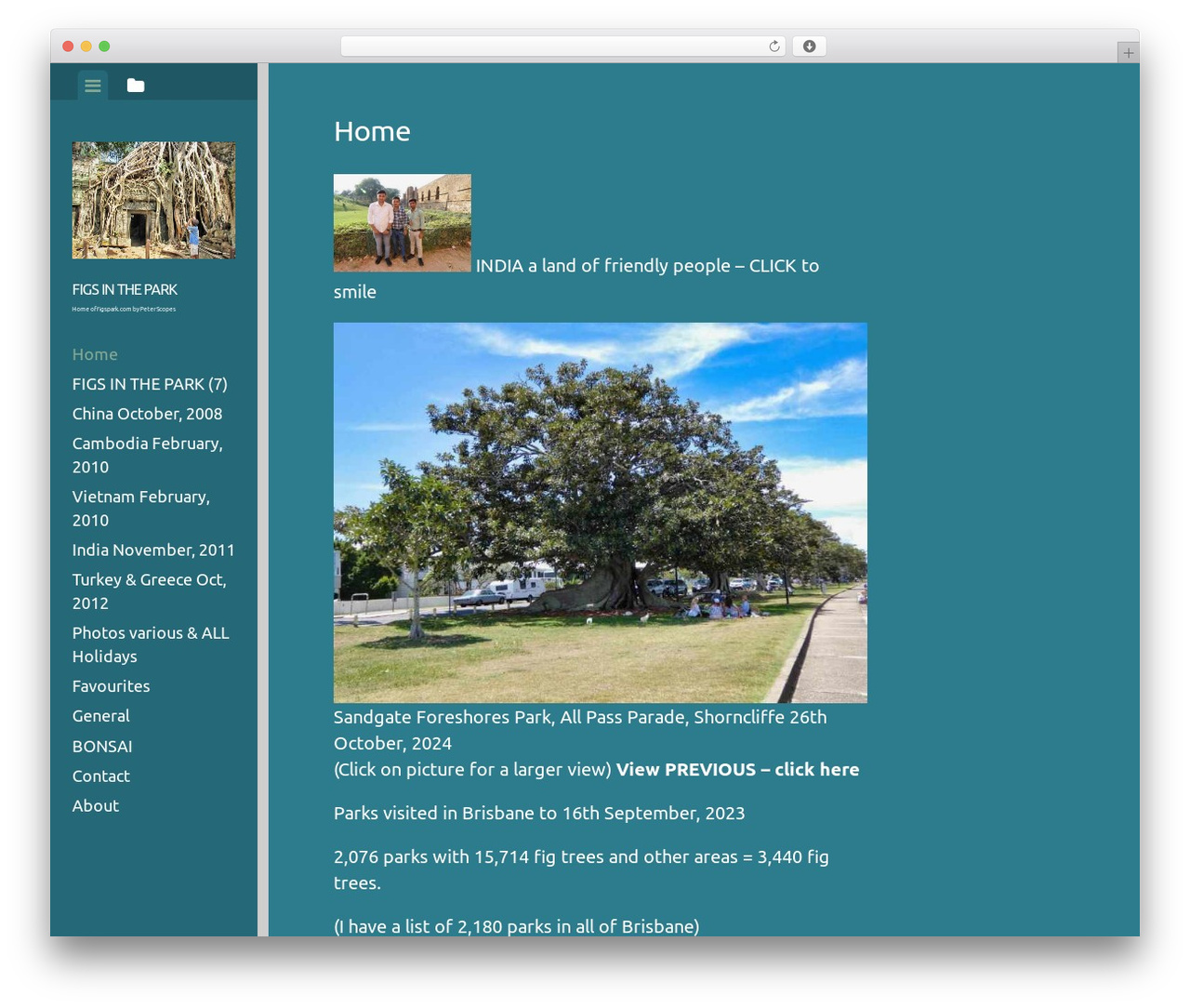
Task: Open the About page
Action: coord(96,805)
